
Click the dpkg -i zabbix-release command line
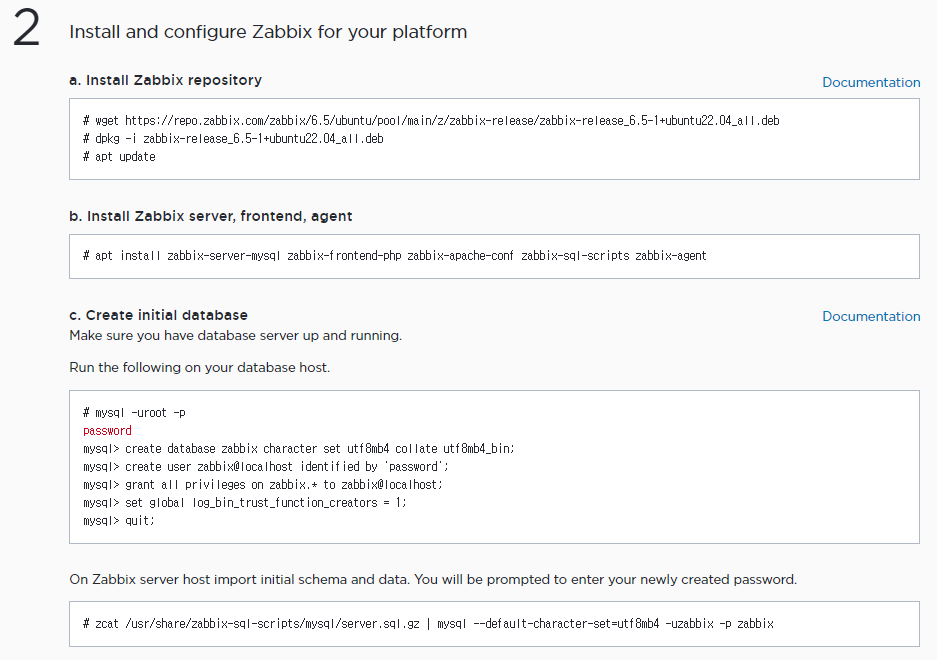(x=233, y=139)
